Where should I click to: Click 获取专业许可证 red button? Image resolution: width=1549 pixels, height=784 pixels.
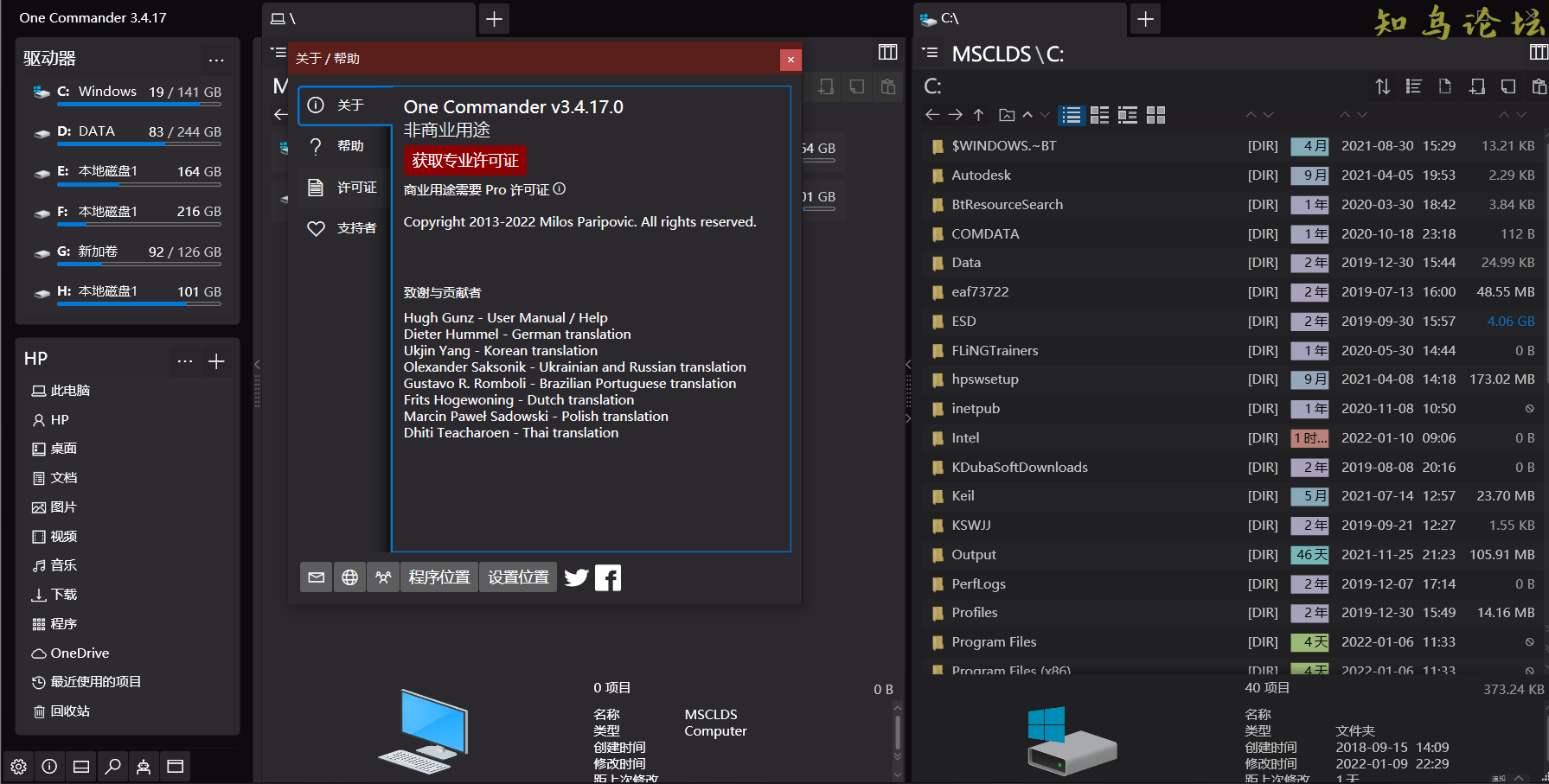point(465,161)
